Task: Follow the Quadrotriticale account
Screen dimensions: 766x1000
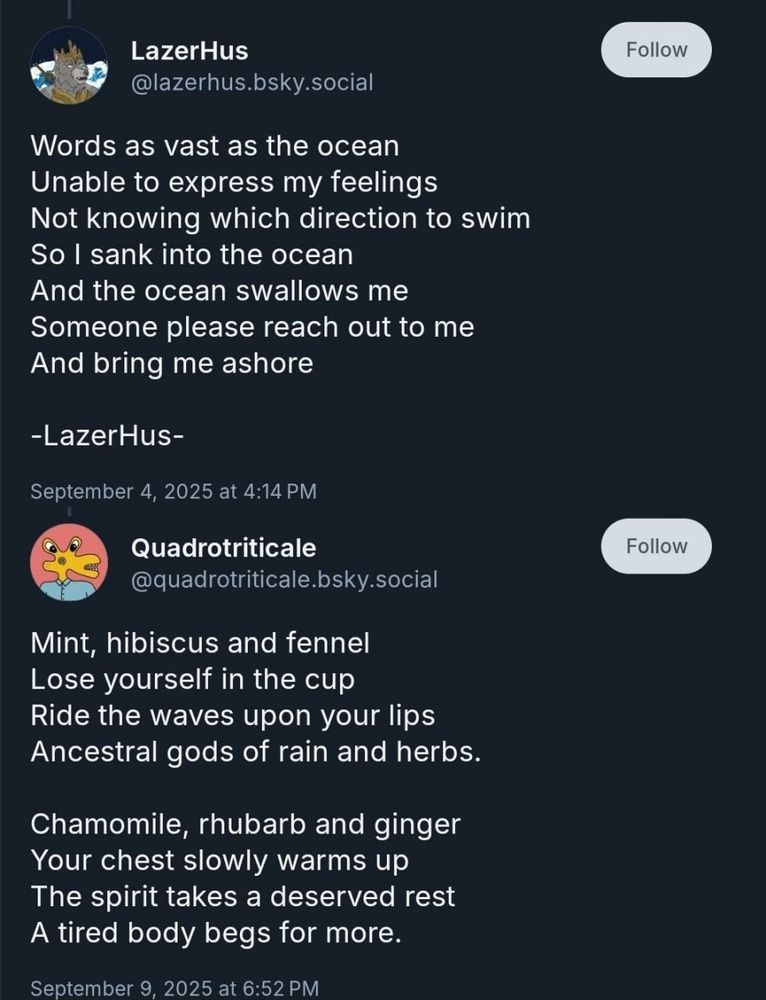Action: point(656,546)
